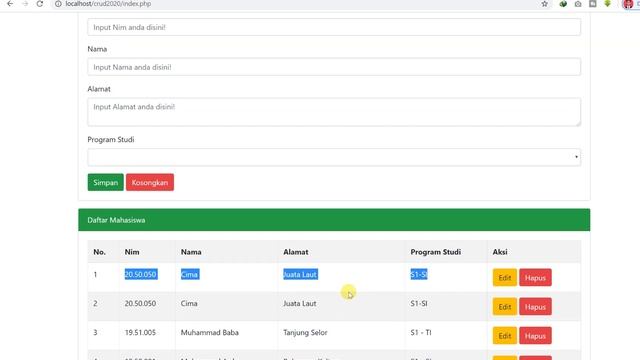640x360 pixels.
Task: Focus the localhost/crud2020/index.php address bar
Action: (x=108, y=4)
